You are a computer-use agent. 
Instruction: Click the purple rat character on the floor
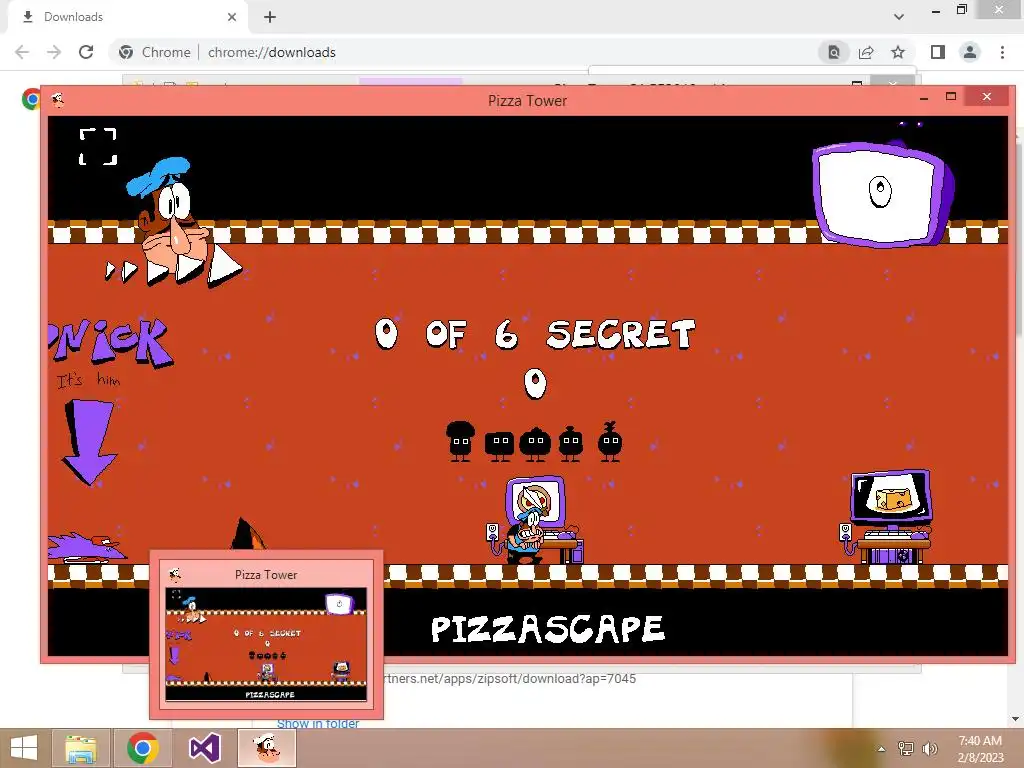86,548
